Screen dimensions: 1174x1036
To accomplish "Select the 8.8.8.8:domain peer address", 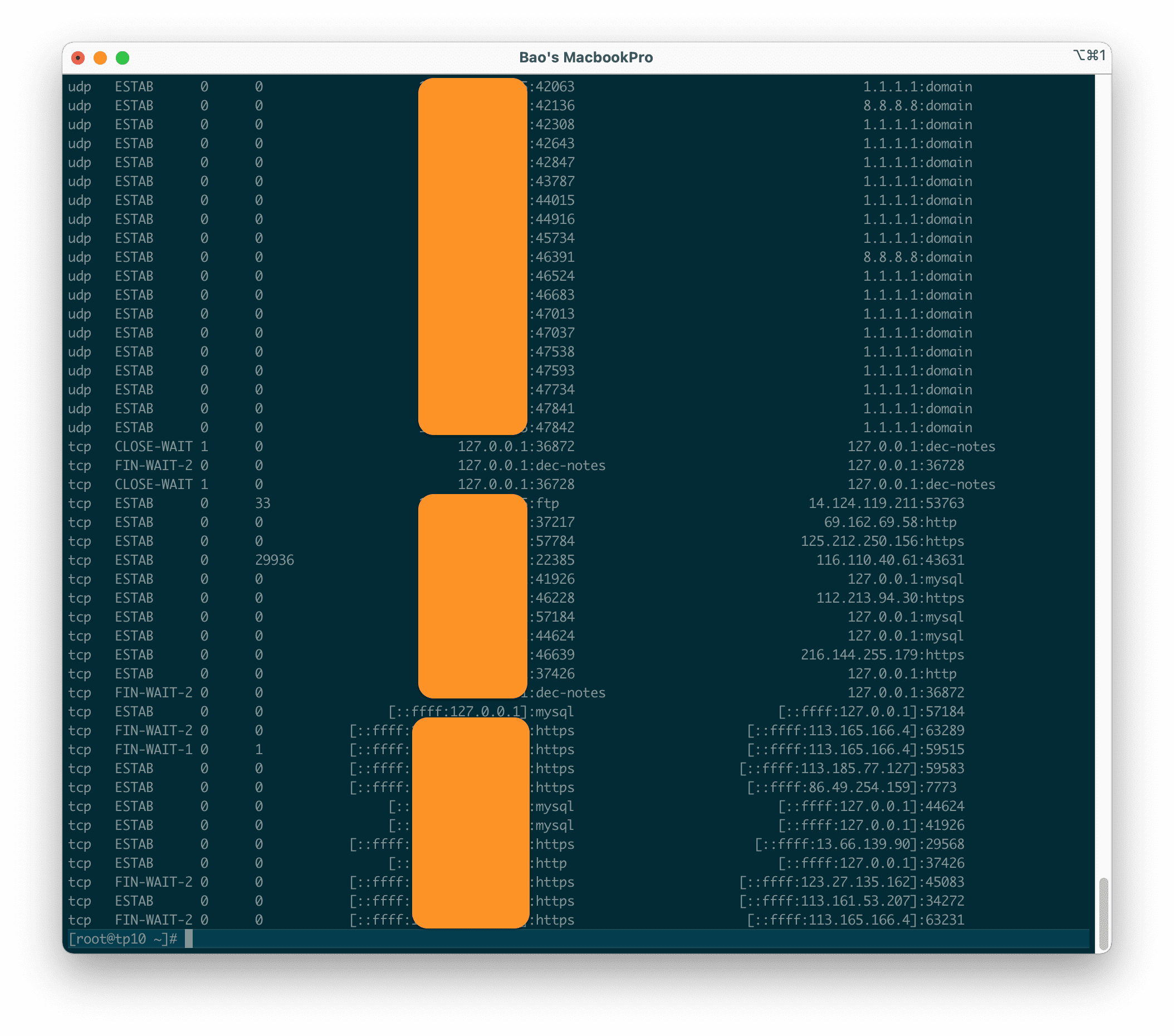I will 917,106.
